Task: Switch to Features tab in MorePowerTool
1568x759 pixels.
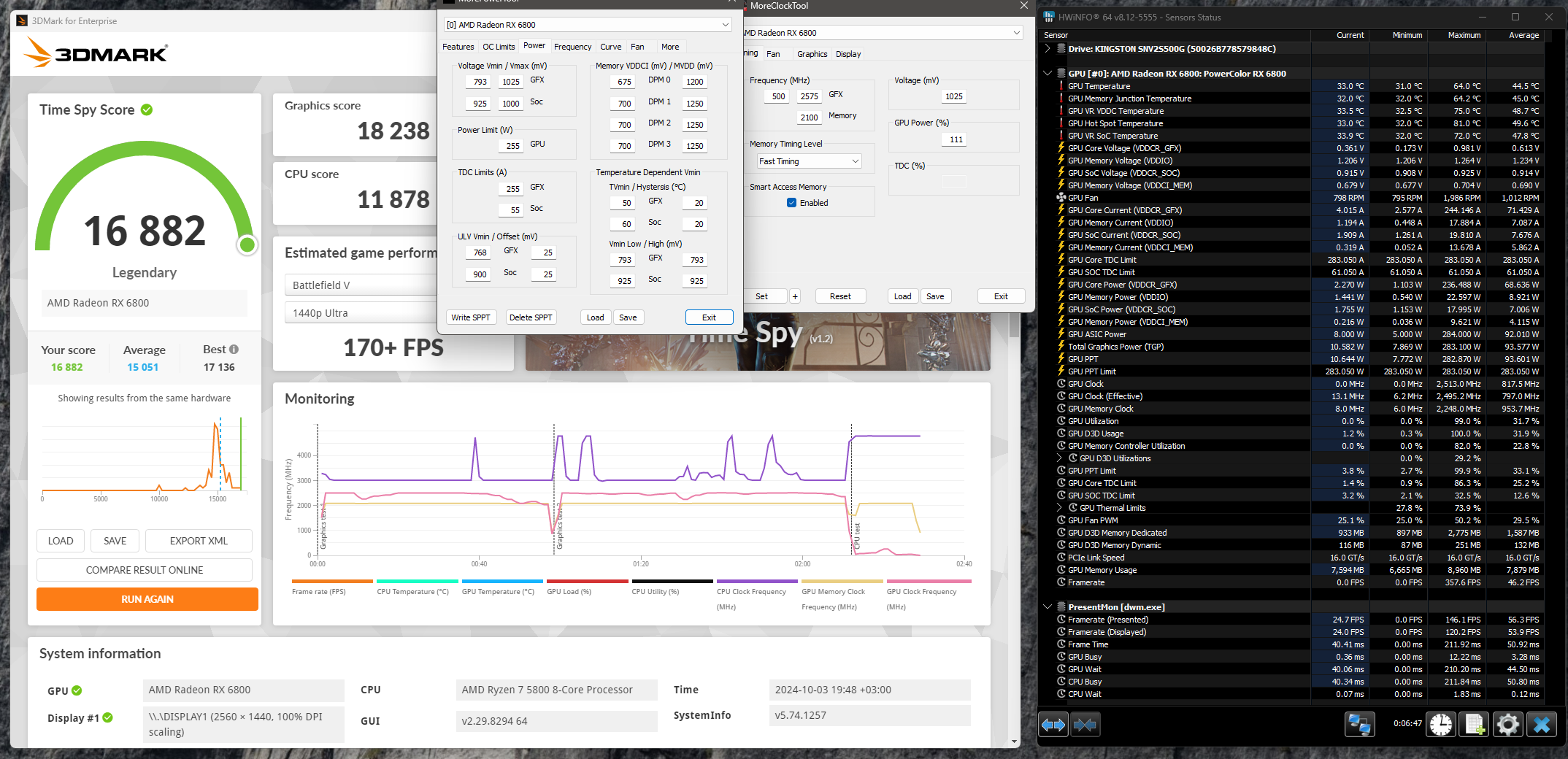Action: [x=458, y=47]
